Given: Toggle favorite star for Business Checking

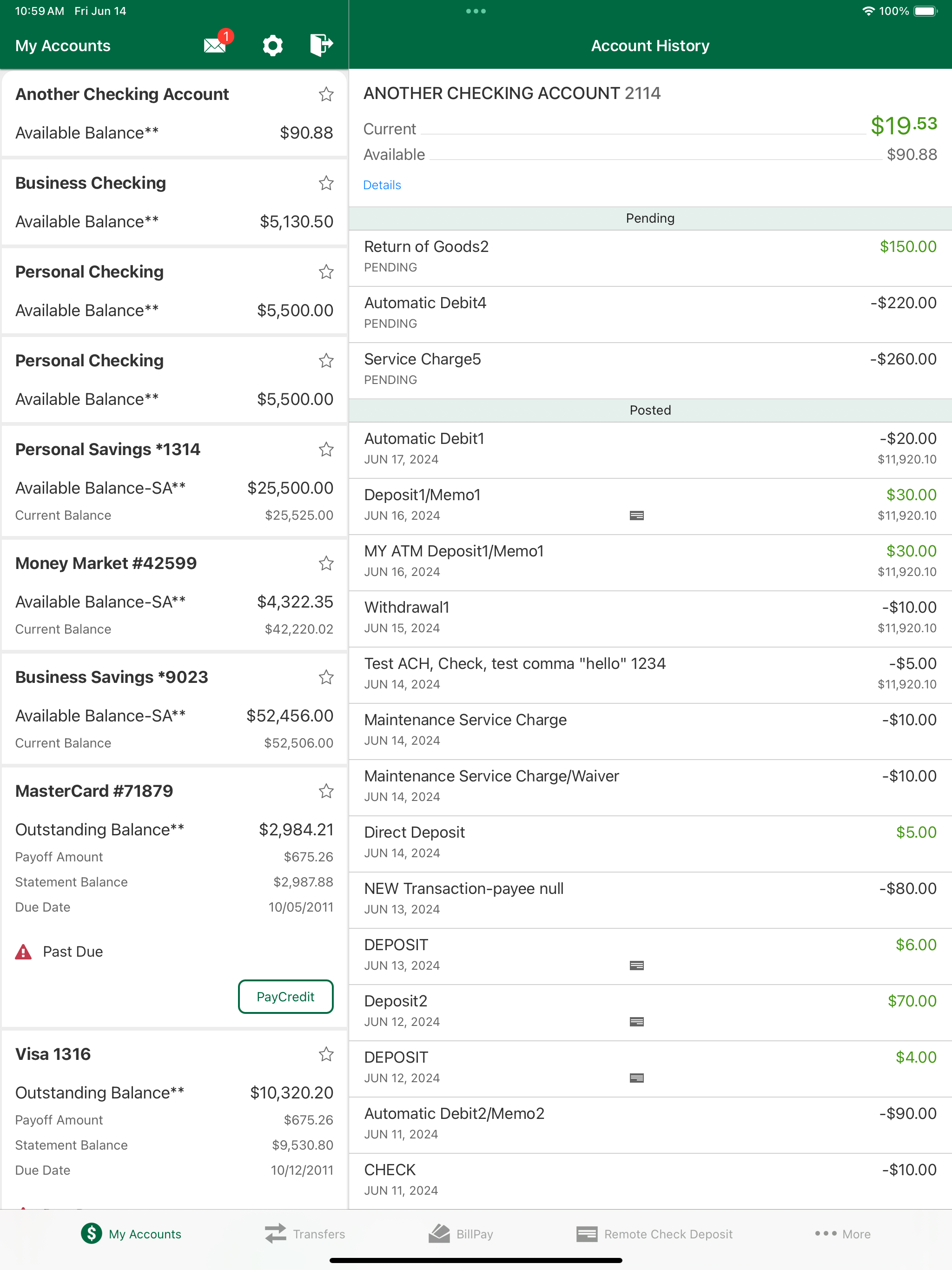Looking at the screenshot, I should (326, 183).
